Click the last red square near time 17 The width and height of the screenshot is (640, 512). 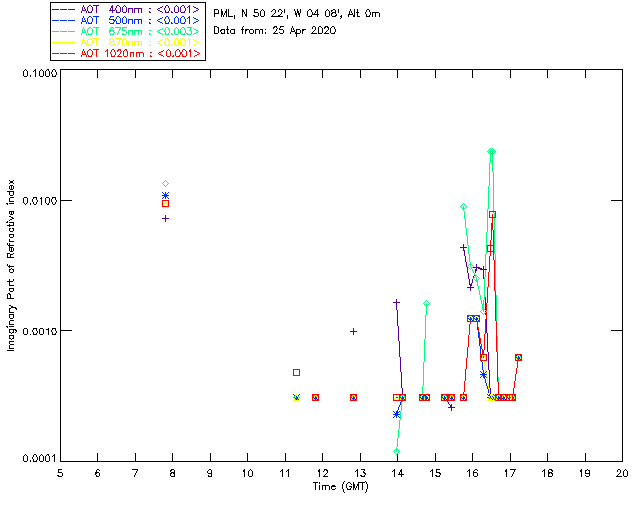pos(518,357)
